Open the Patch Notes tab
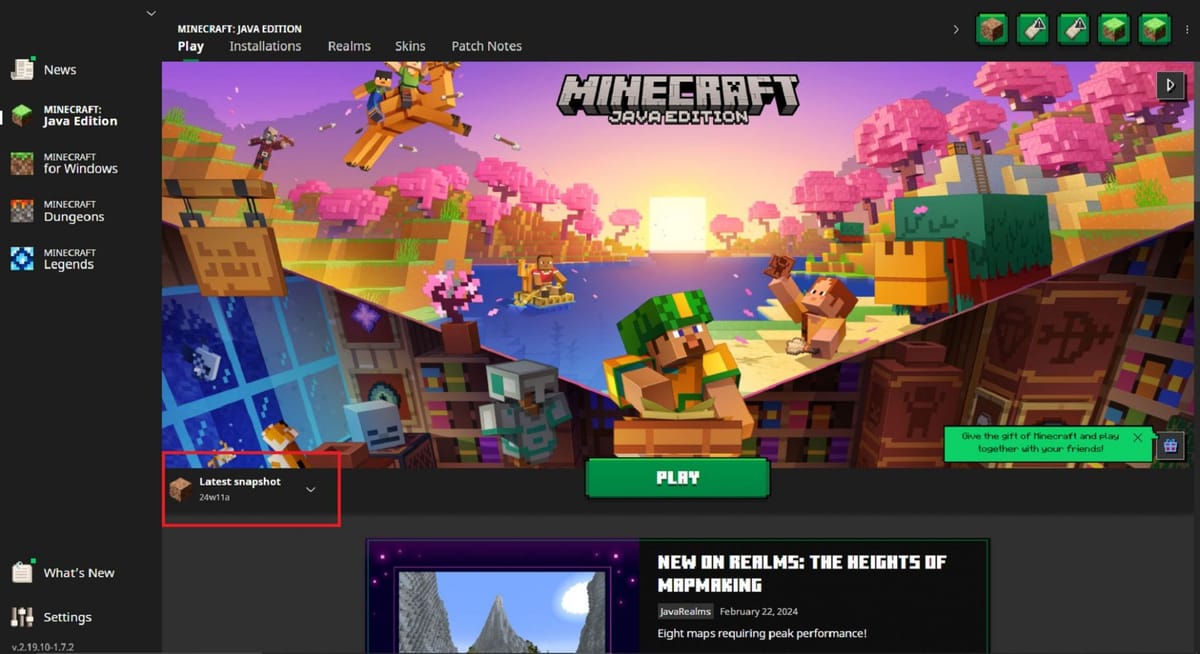1200x654 pixels. point(486,46)
